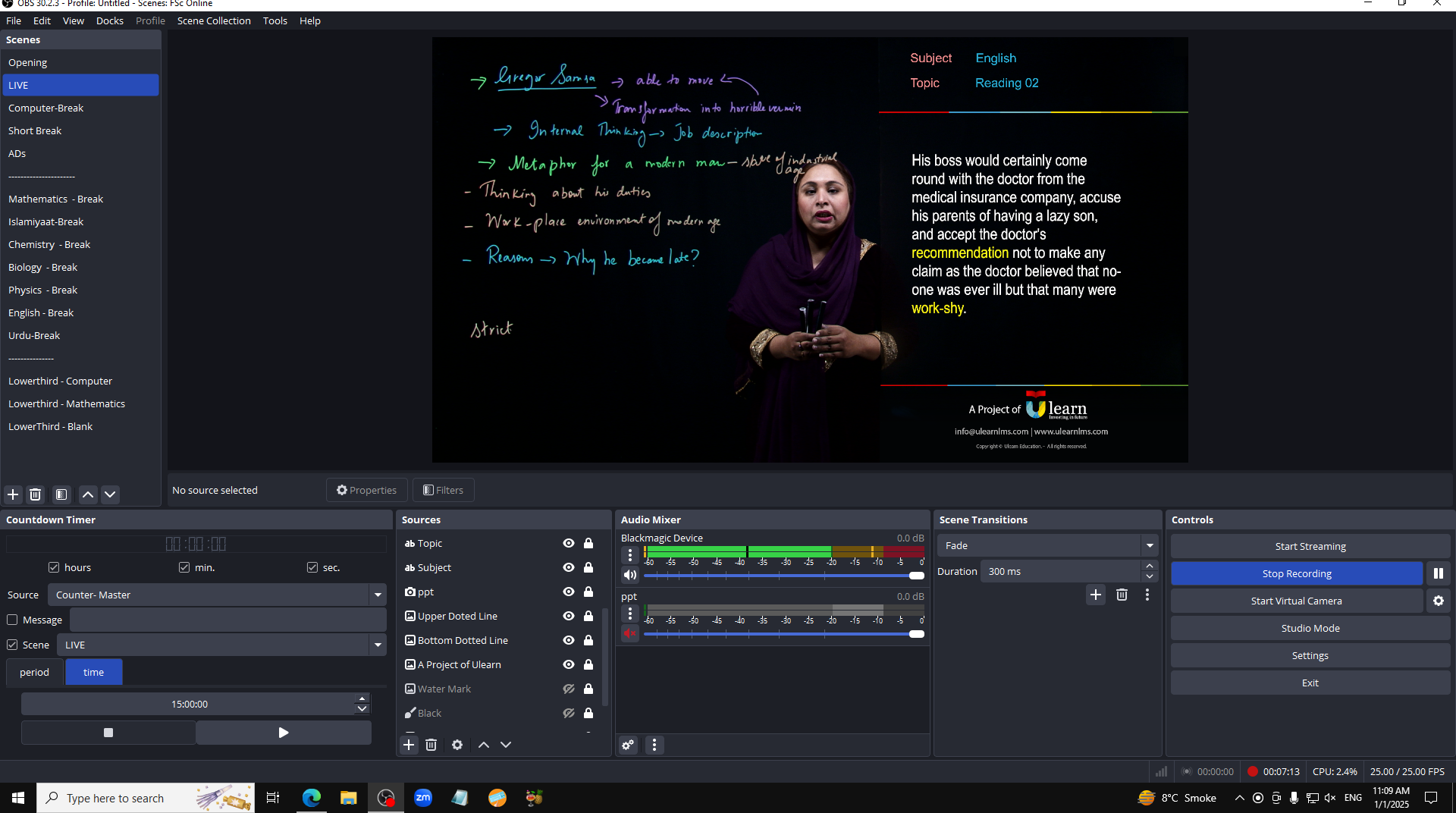Screen dimensions: 1456x813
Task: Pause the recording
Action: click(1439, 573)
